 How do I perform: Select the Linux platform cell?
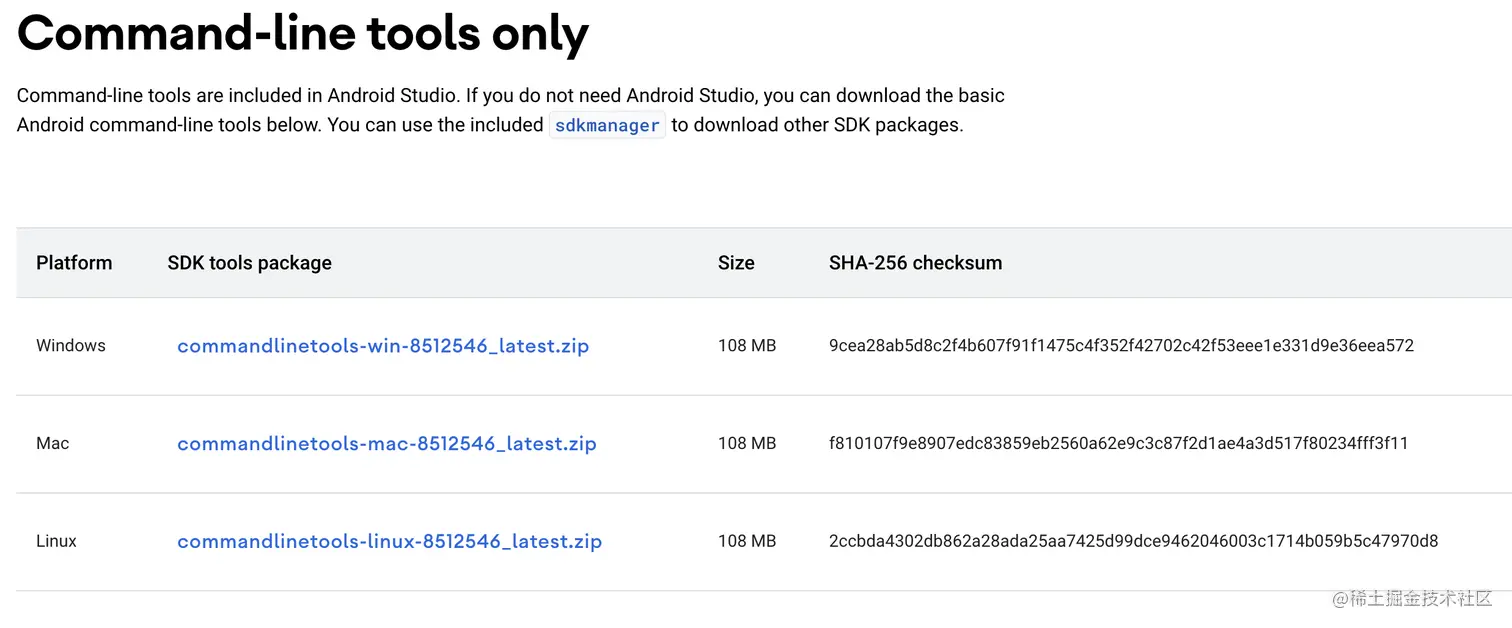pos(56,542)
